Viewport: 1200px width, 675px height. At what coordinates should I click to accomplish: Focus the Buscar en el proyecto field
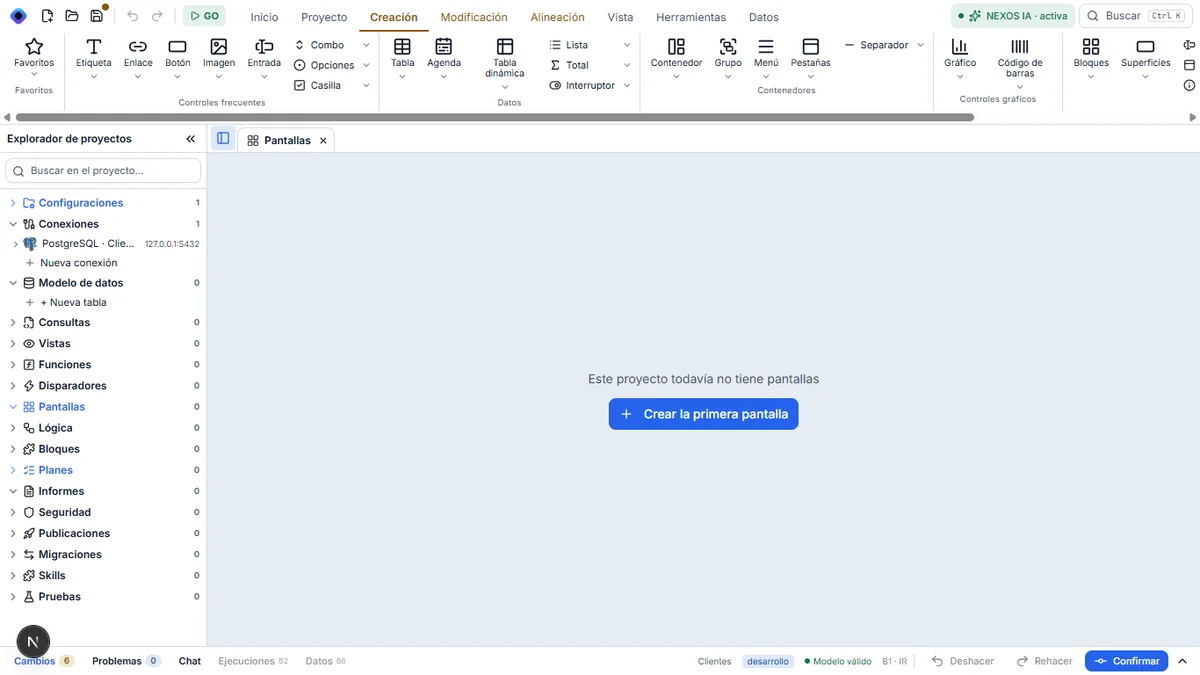coord(103,171)
